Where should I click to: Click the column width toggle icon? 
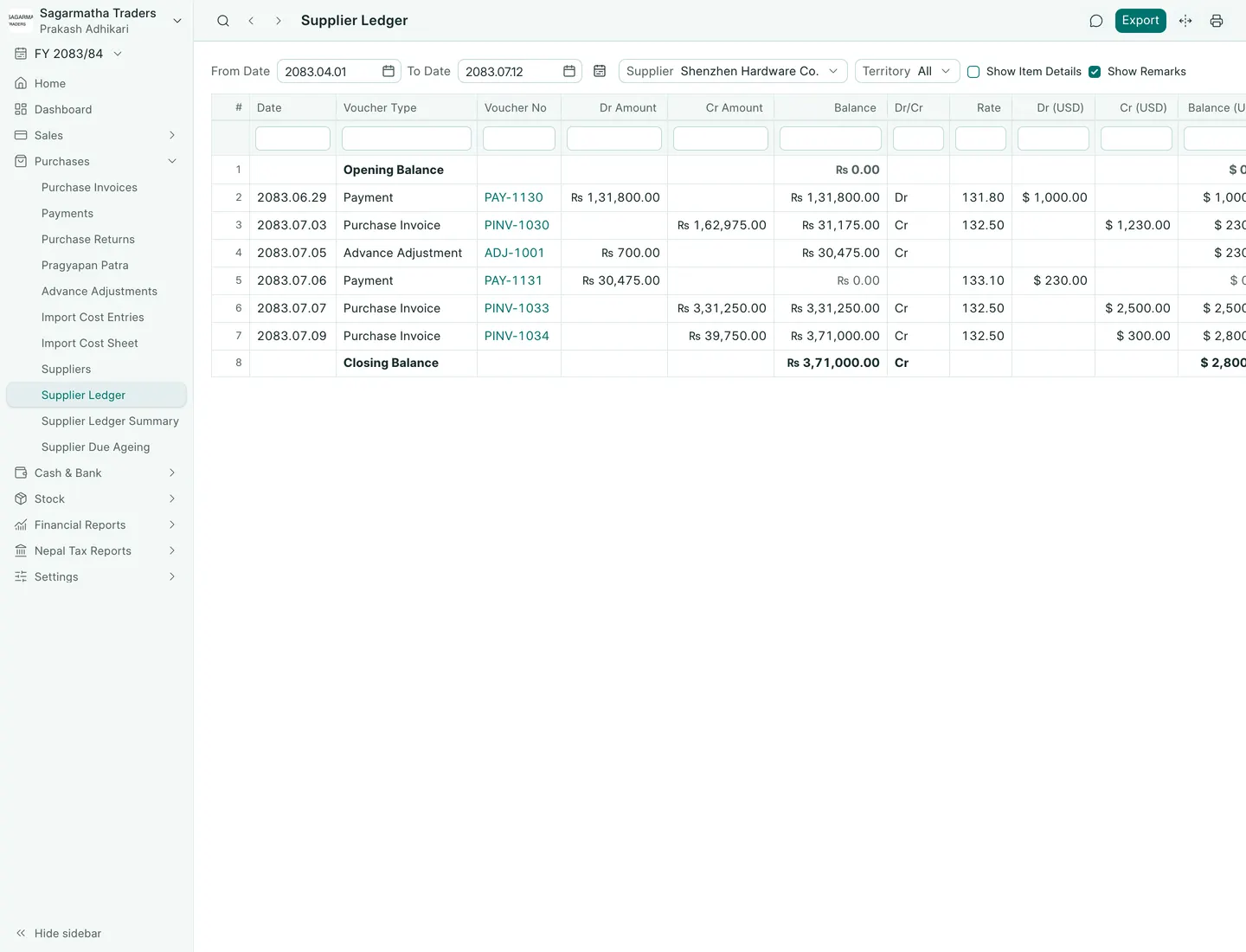[1185, 21]
